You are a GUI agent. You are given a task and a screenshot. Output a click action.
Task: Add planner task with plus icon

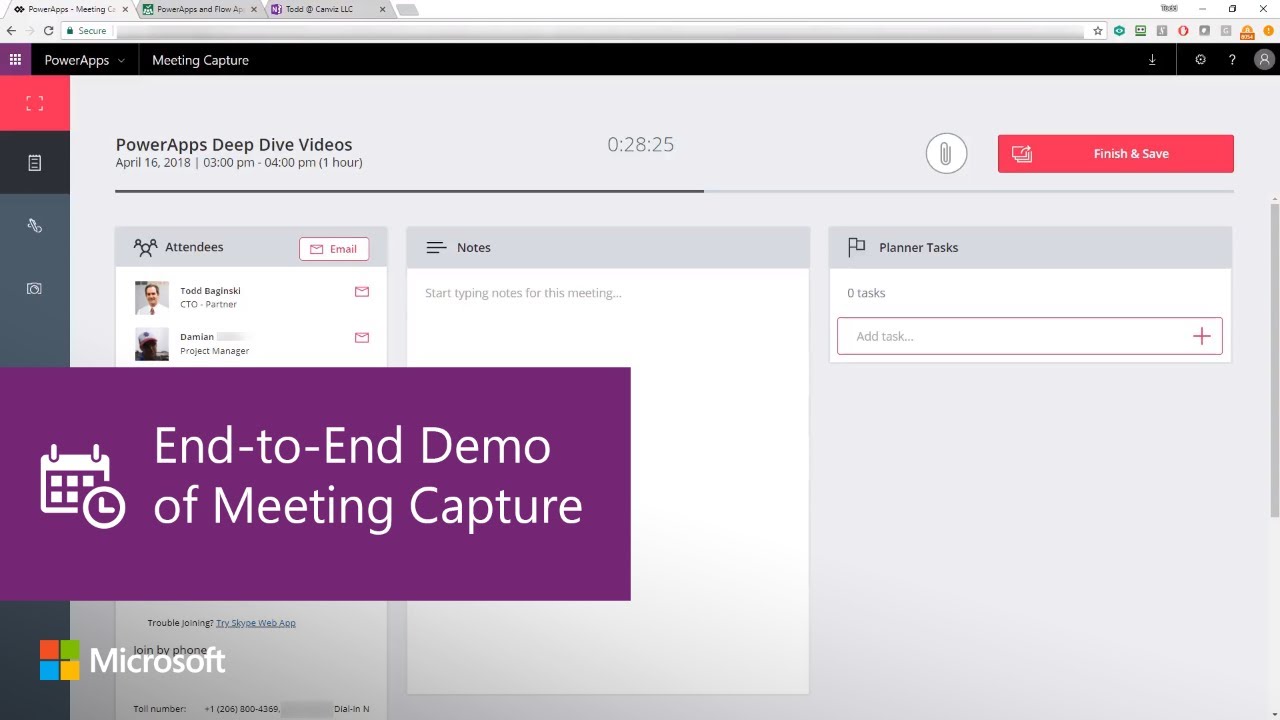(x=1202, y=336)
